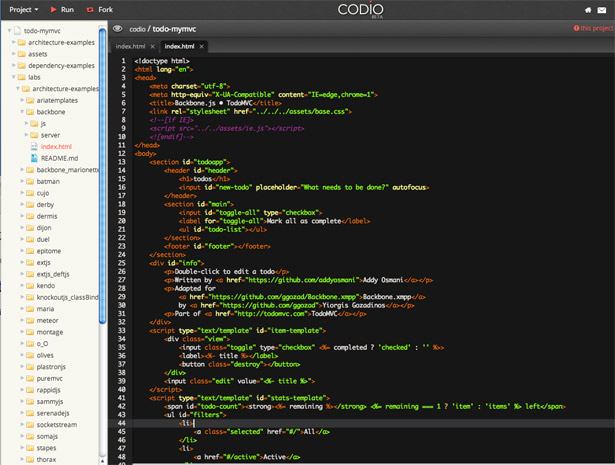The image size is (615, 465).
Task: Click the file tree vertical scrollbar
Action: pyautogui.click(x=102, y=176)
